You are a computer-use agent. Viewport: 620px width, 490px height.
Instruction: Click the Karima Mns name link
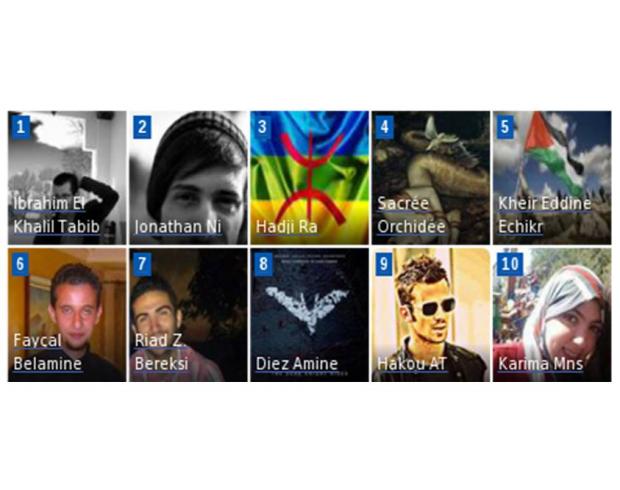[x=540, y=363]
